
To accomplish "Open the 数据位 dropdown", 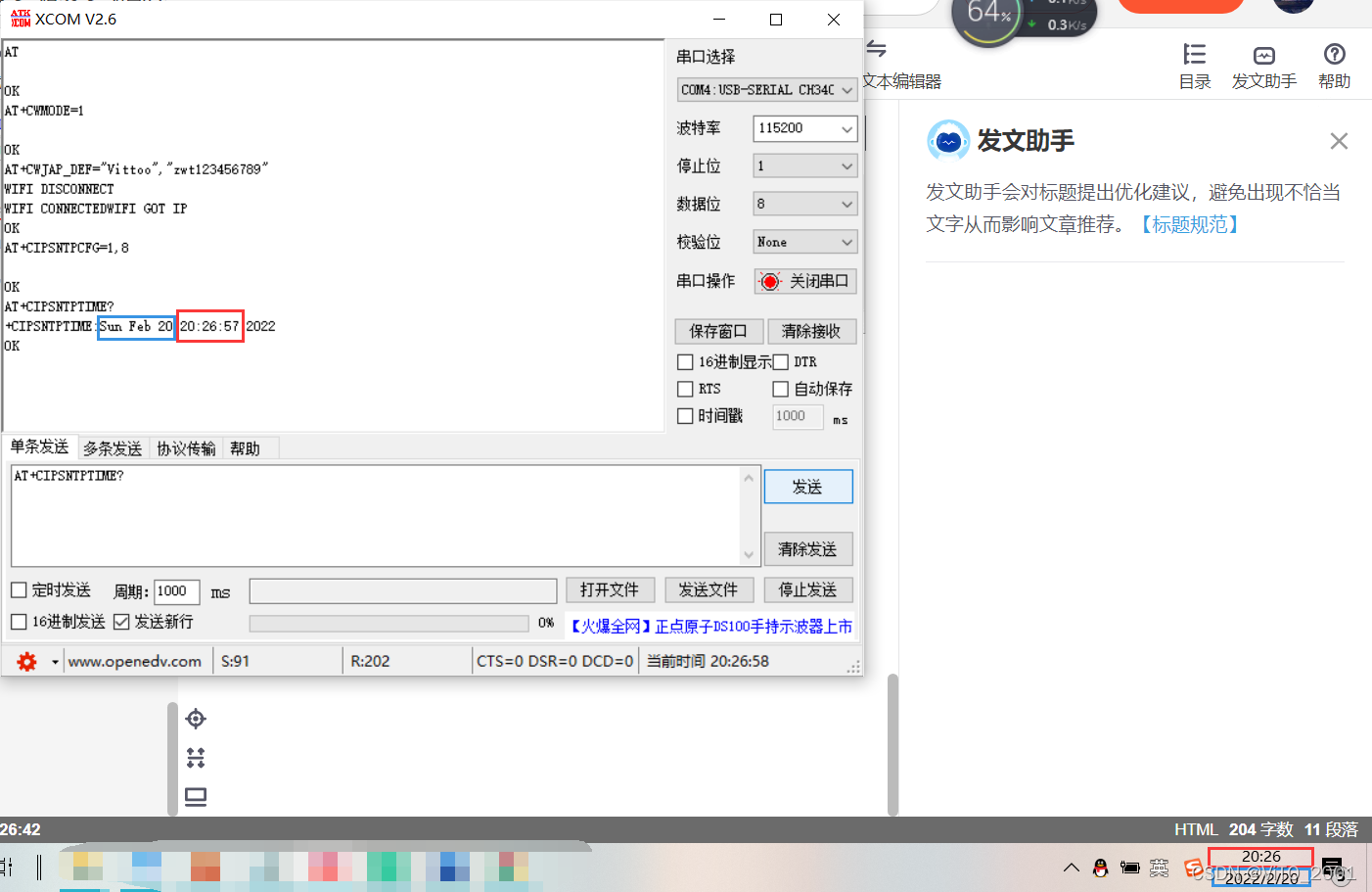I will [805, 204].
